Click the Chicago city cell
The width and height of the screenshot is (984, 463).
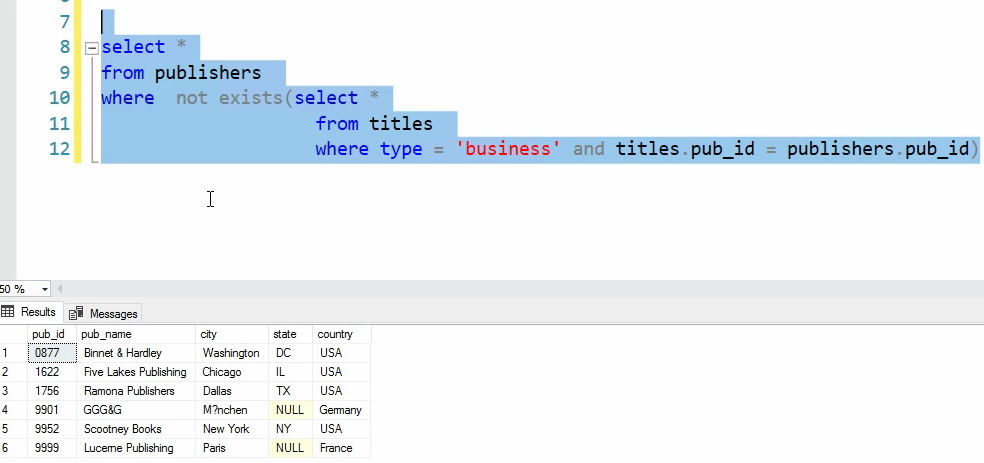pos(232,372)
